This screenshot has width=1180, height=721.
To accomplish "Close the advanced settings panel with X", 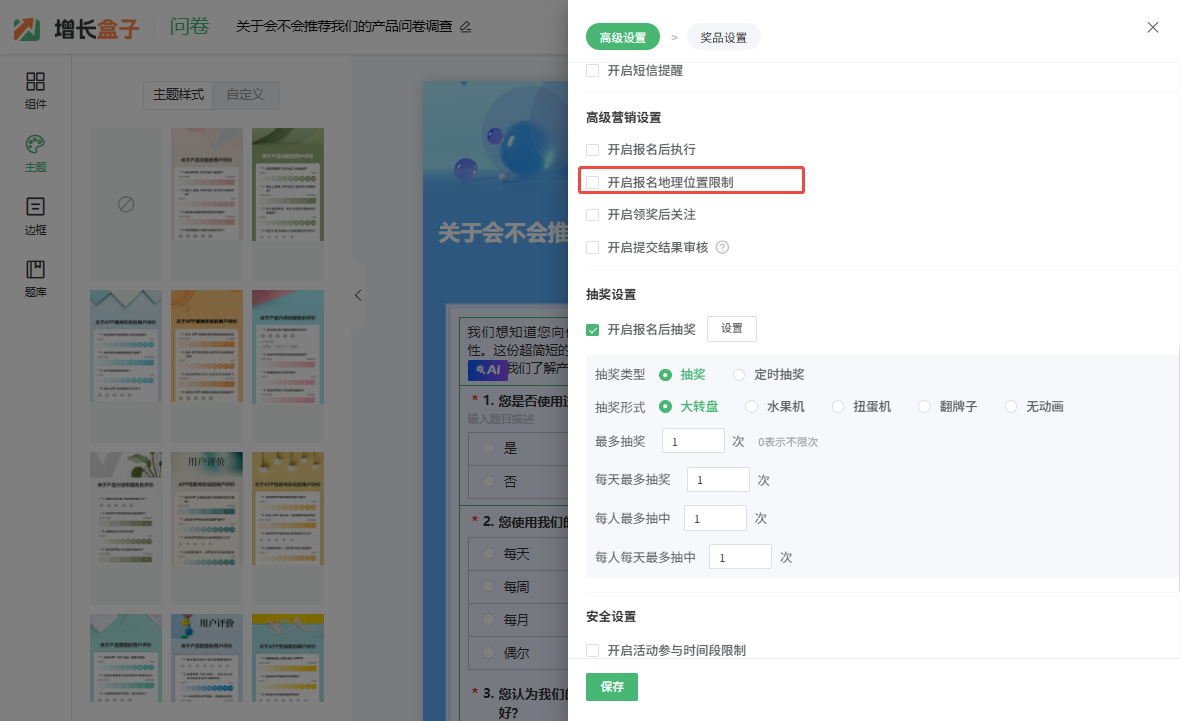I will pos(1152,28).
